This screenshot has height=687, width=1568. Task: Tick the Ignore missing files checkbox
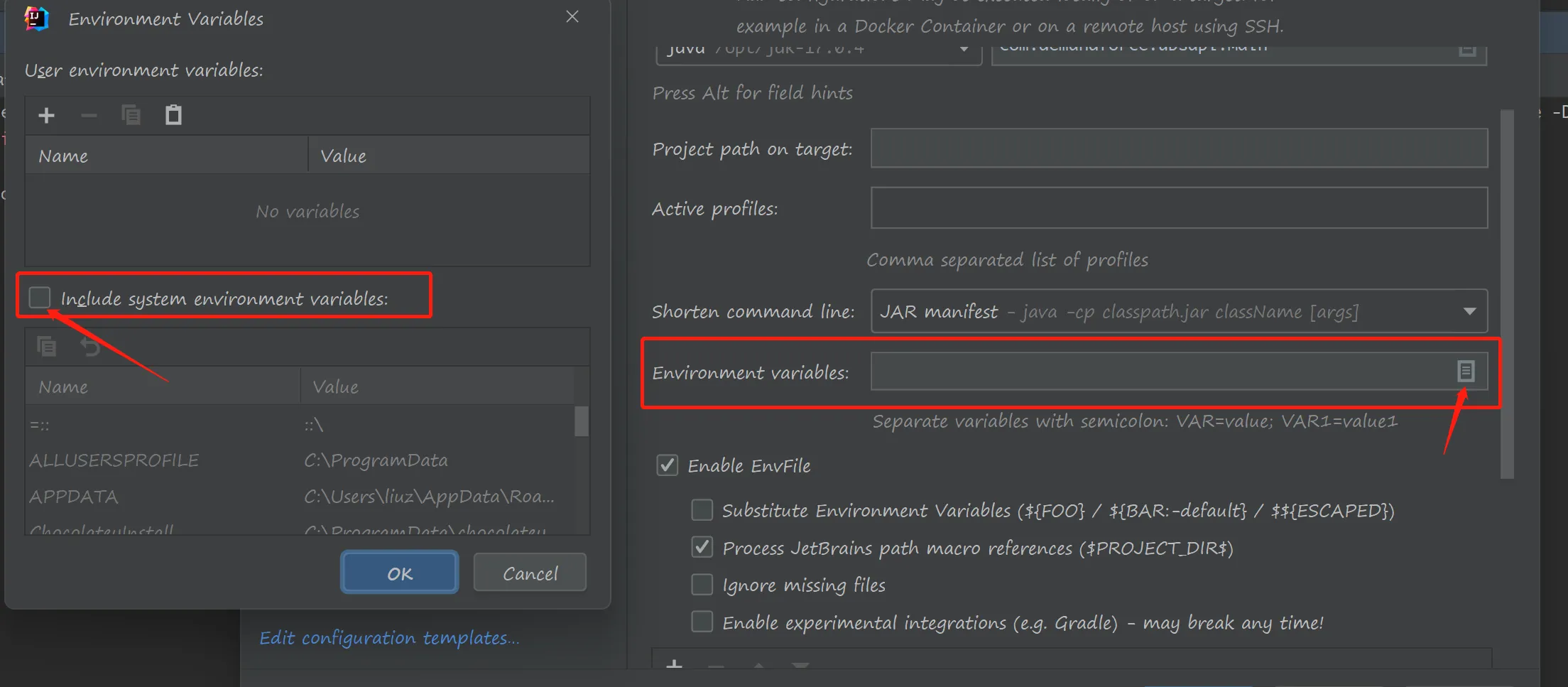[x=702, y=585]
